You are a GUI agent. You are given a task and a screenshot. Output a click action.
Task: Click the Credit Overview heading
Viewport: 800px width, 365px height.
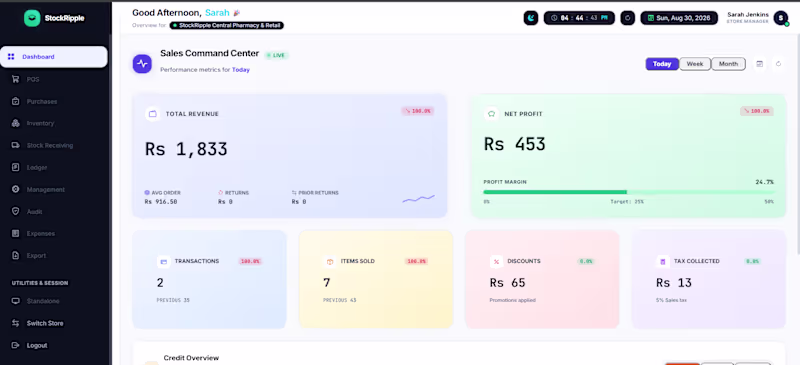pos(191,358)
